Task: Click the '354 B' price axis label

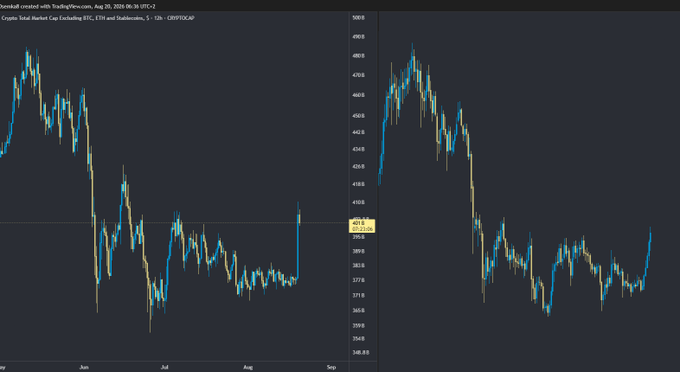Action: 358,339
